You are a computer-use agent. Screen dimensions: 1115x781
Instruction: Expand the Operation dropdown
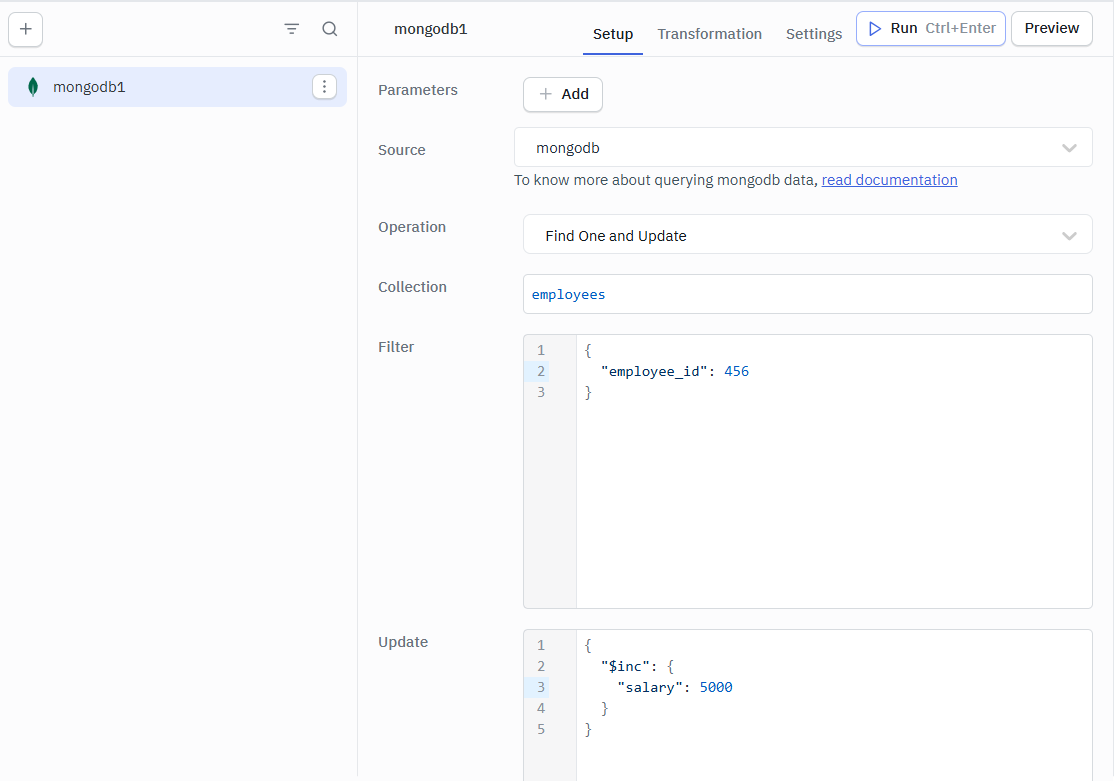pyautogui.click(x=1069, y=234)
